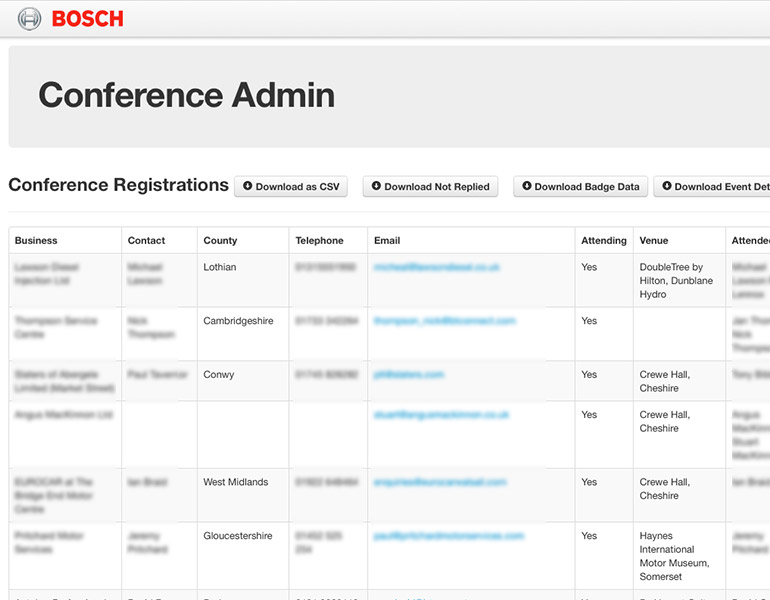
Task: Click the arrow icon in Download as CSV
Action: tap(248, 186)
